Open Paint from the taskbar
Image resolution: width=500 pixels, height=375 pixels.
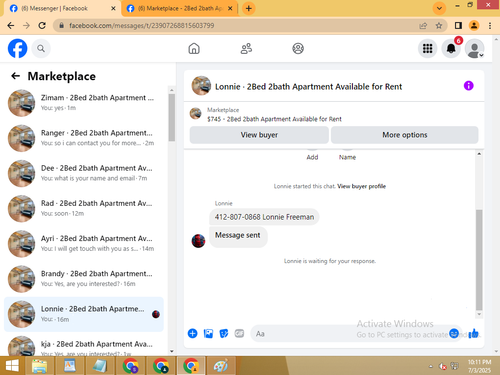(221, 366)
